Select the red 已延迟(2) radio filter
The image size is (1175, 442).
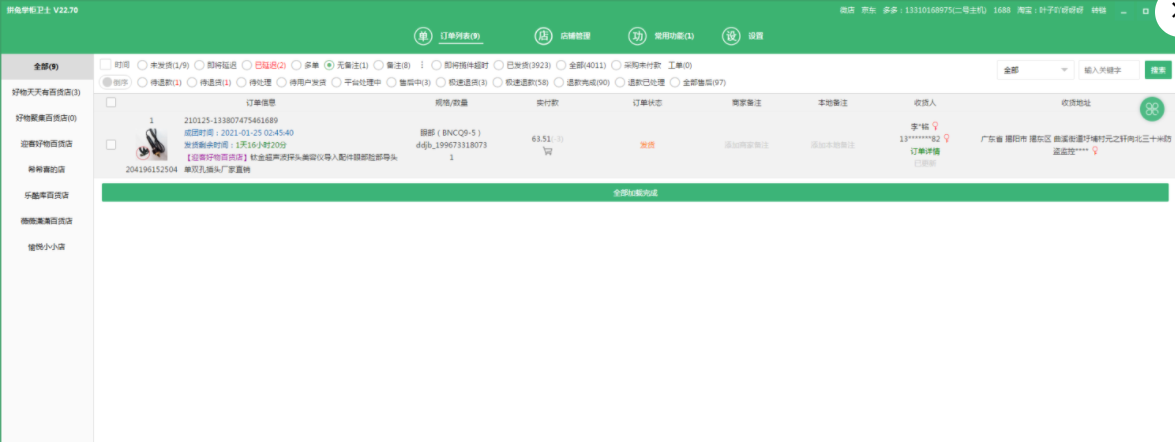coord(247,65)
